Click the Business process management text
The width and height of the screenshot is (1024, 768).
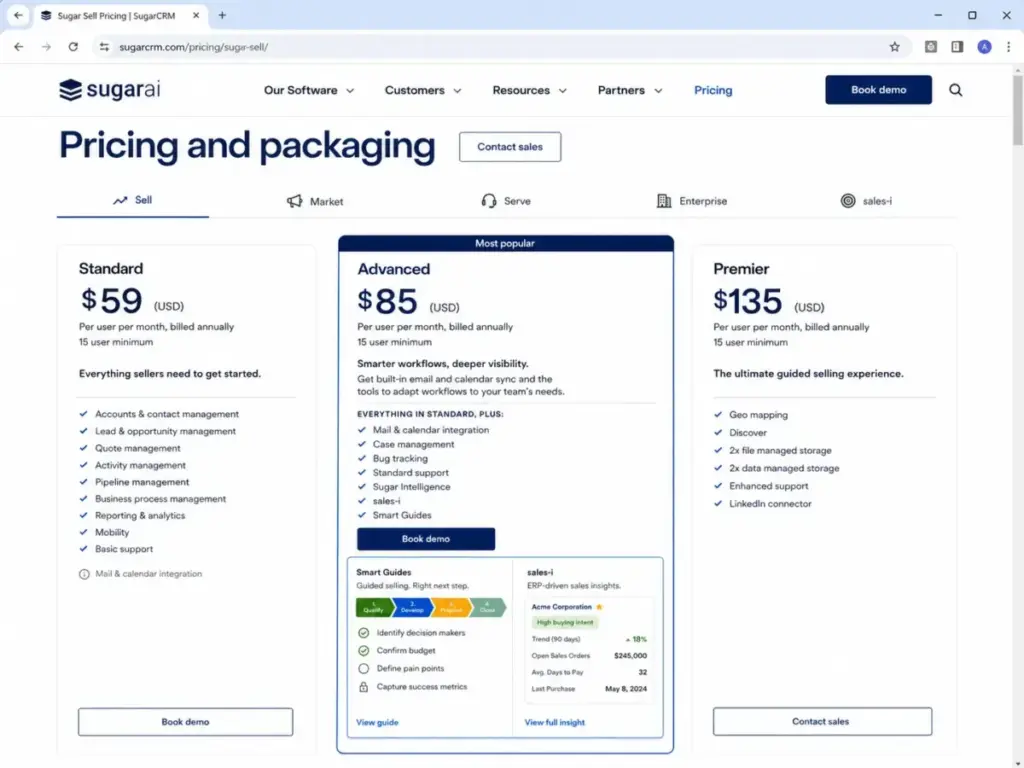click(161, 498)
